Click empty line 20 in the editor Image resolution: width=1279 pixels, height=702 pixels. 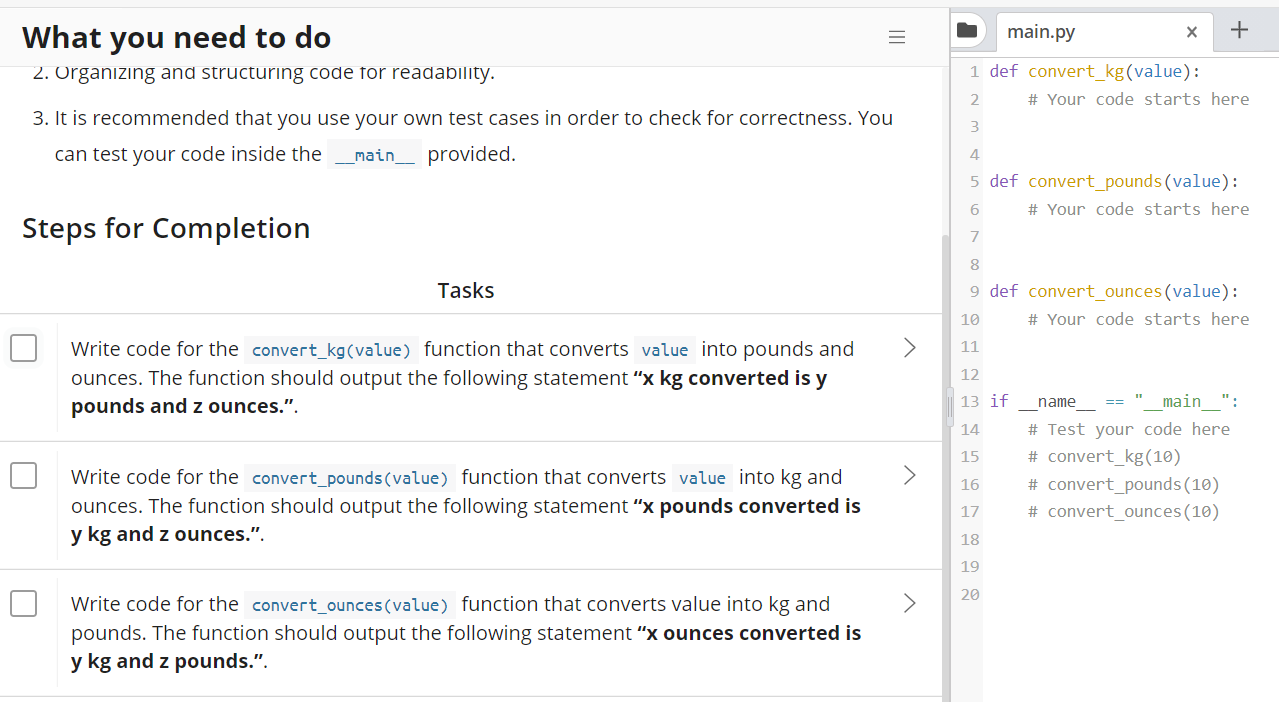point(1100,595)
